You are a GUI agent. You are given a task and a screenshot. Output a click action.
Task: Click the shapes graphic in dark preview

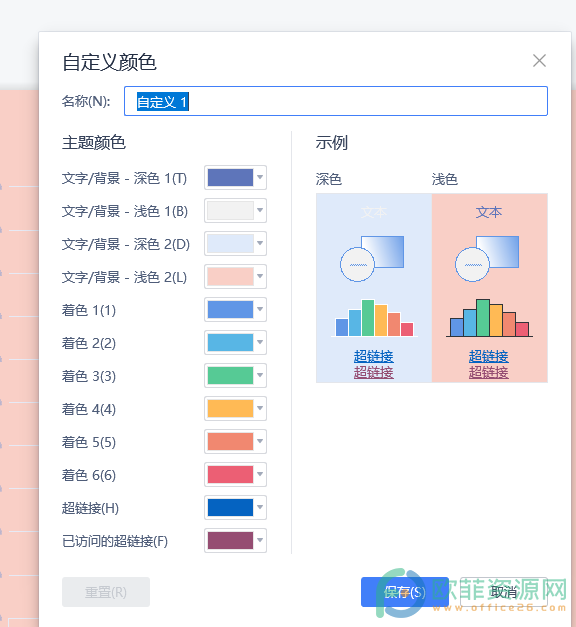[x=372, y=259]
